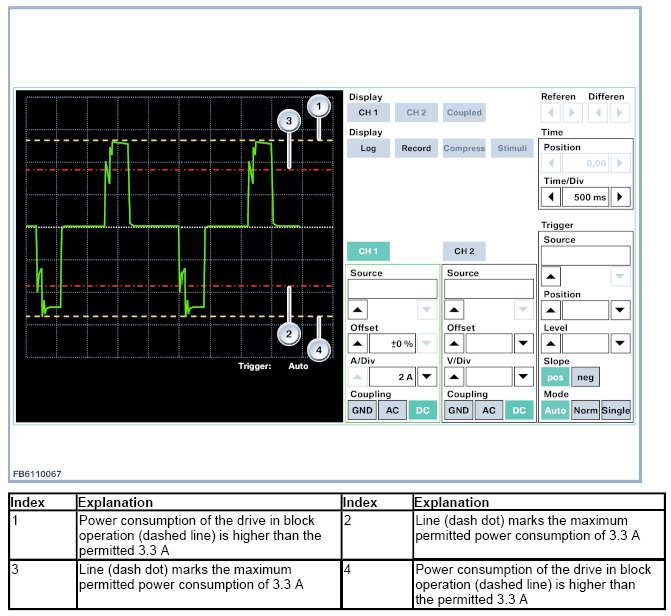The height and width of the screenshot is (616, 671).
Task: Switch trigger Mode to Single
Action: (x=616, y=411)
